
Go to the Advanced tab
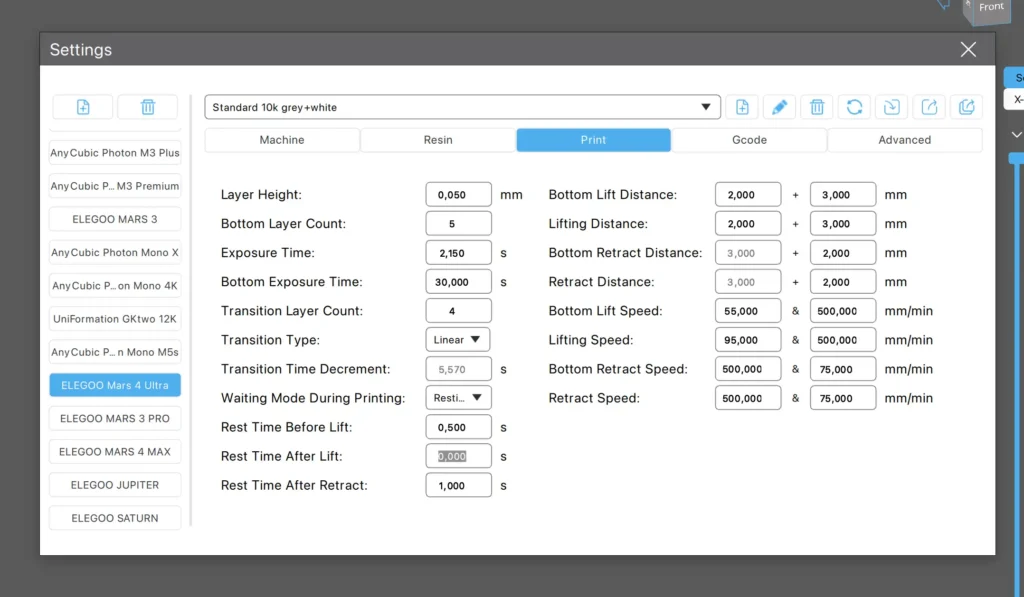[904, 140]
